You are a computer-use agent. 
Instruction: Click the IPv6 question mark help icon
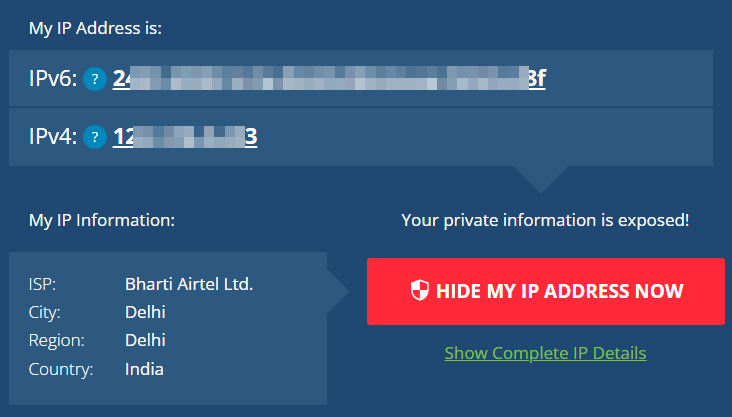pos(95,78)
